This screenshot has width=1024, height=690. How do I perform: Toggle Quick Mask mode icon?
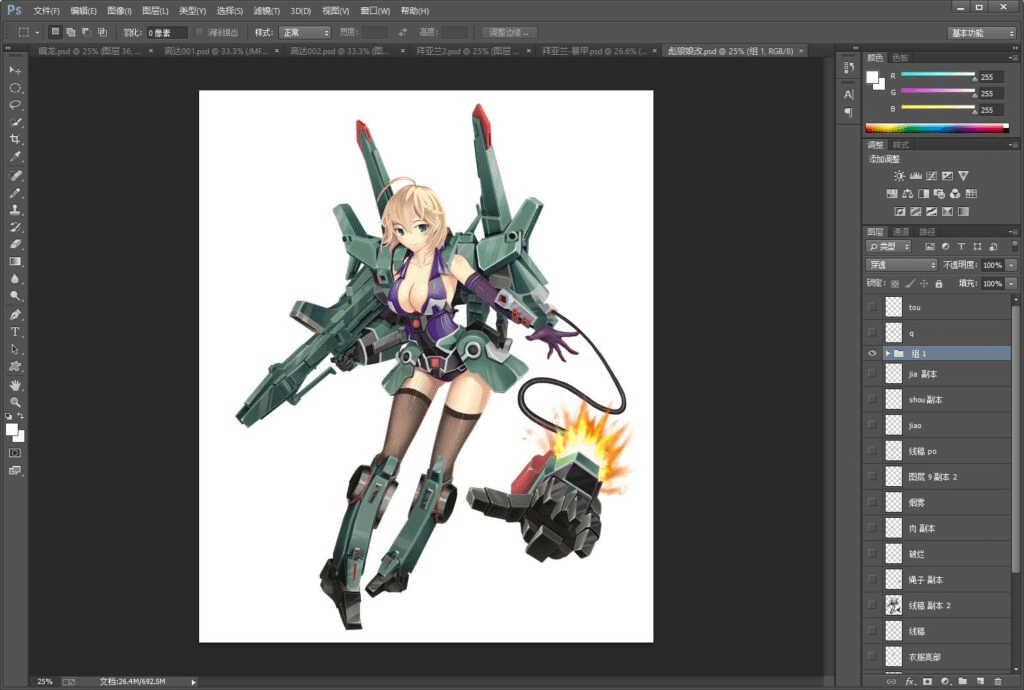(x=14, y=452)
